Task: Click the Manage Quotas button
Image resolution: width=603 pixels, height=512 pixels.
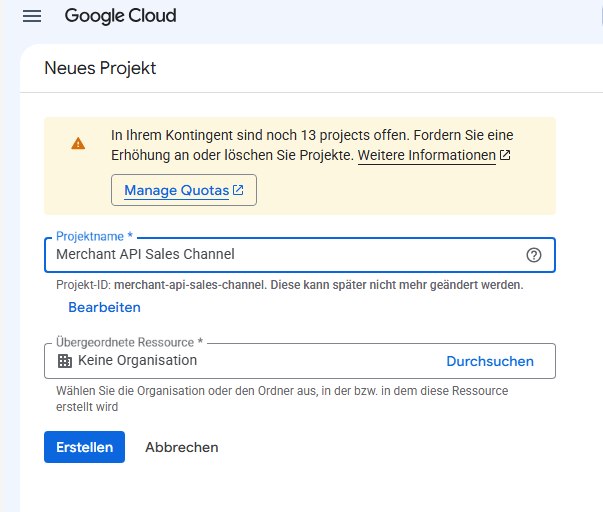Action: pyautogui.click(x=184, y=190)
